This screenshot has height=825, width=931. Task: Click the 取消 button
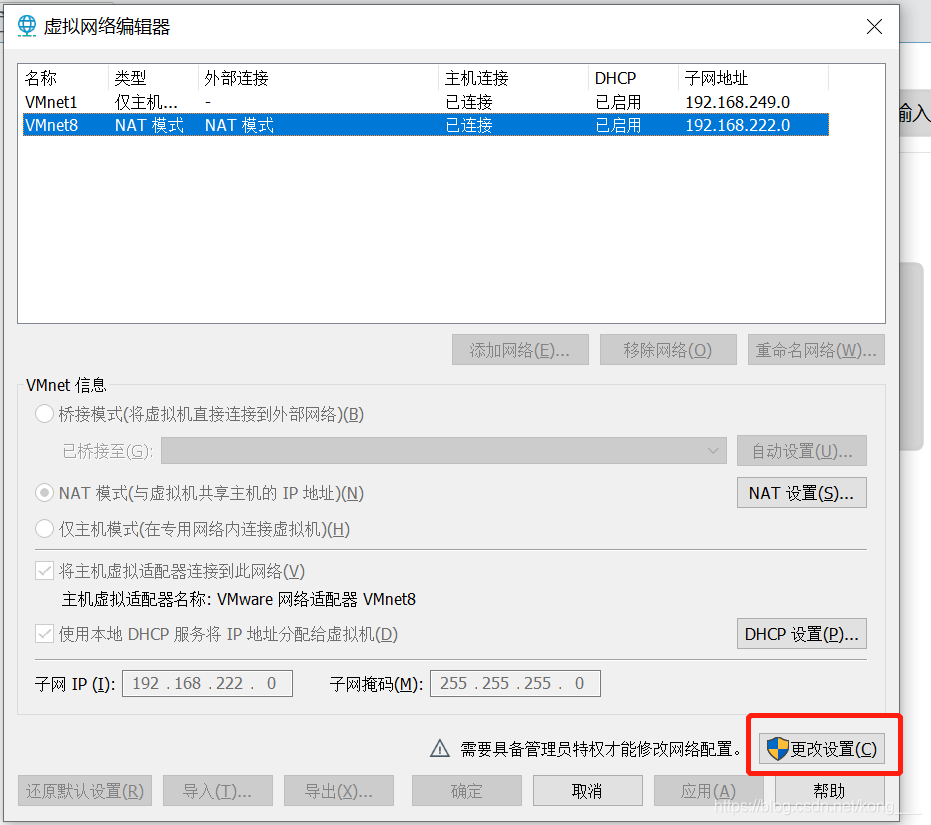(x=587, y=791)
